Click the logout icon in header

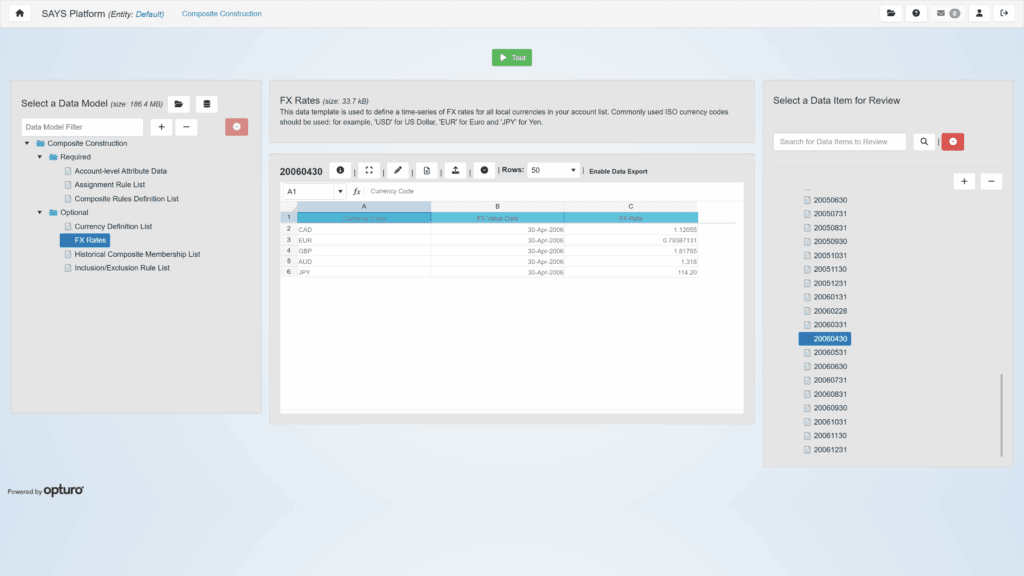click(1003, 14)
